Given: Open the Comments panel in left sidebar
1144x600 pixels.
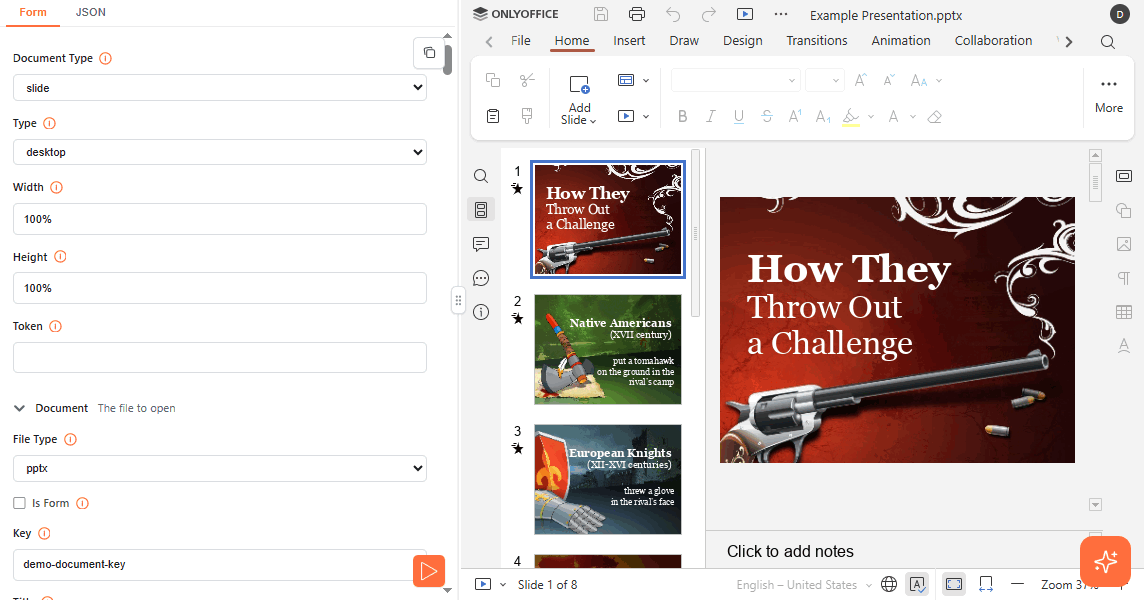Looking at the screenshot, I should 481,244.
